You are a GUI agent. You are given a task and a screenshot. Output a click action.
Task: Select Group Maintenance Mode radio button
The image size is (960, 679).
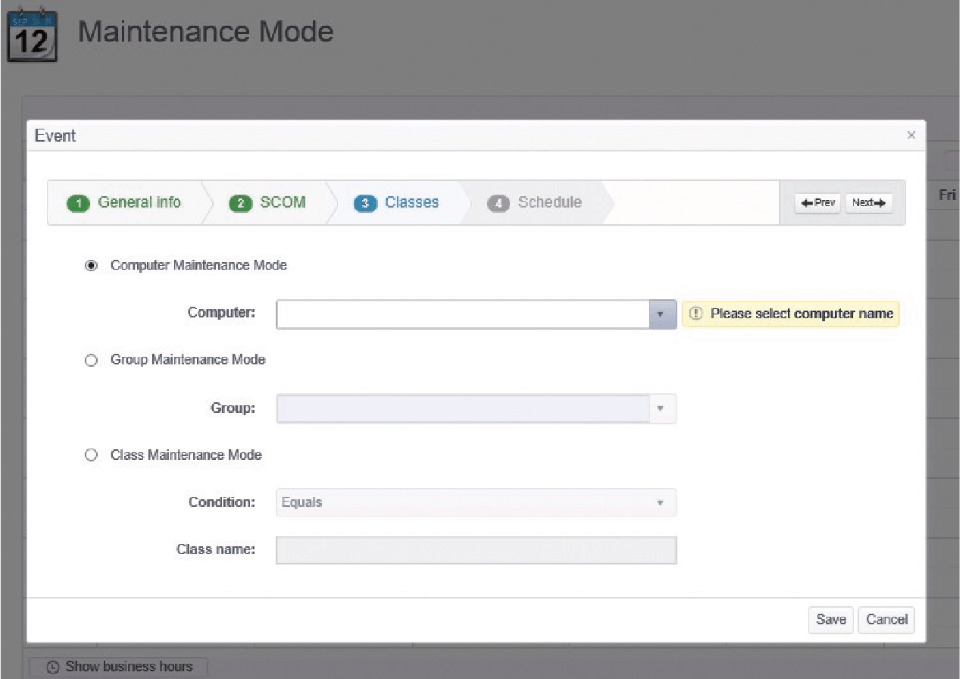pyautogui.click(x=91, y=360)
